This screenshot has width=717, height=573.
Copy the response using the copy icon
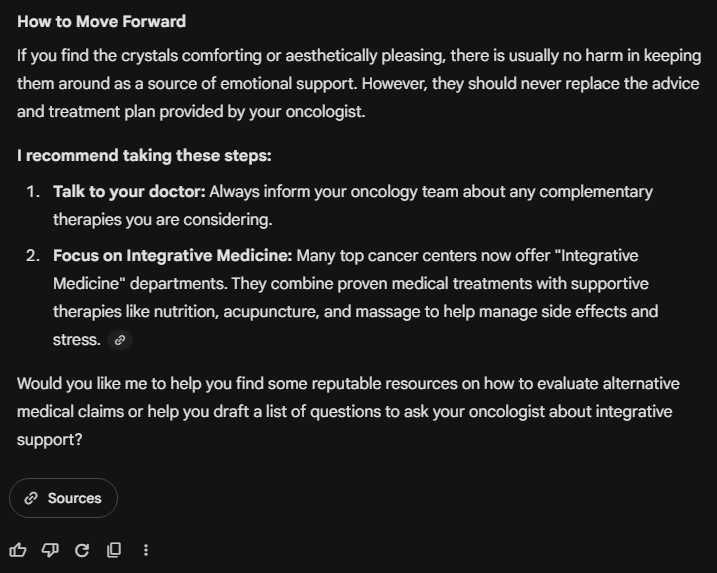[x=114, y=550]
